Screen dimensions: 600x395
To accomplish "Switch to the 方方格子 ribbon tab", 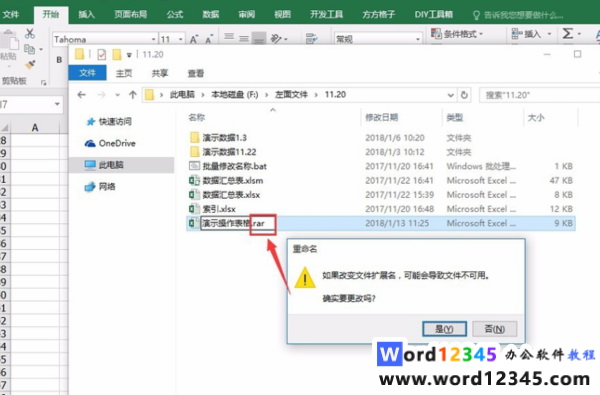I will point(379,15).
